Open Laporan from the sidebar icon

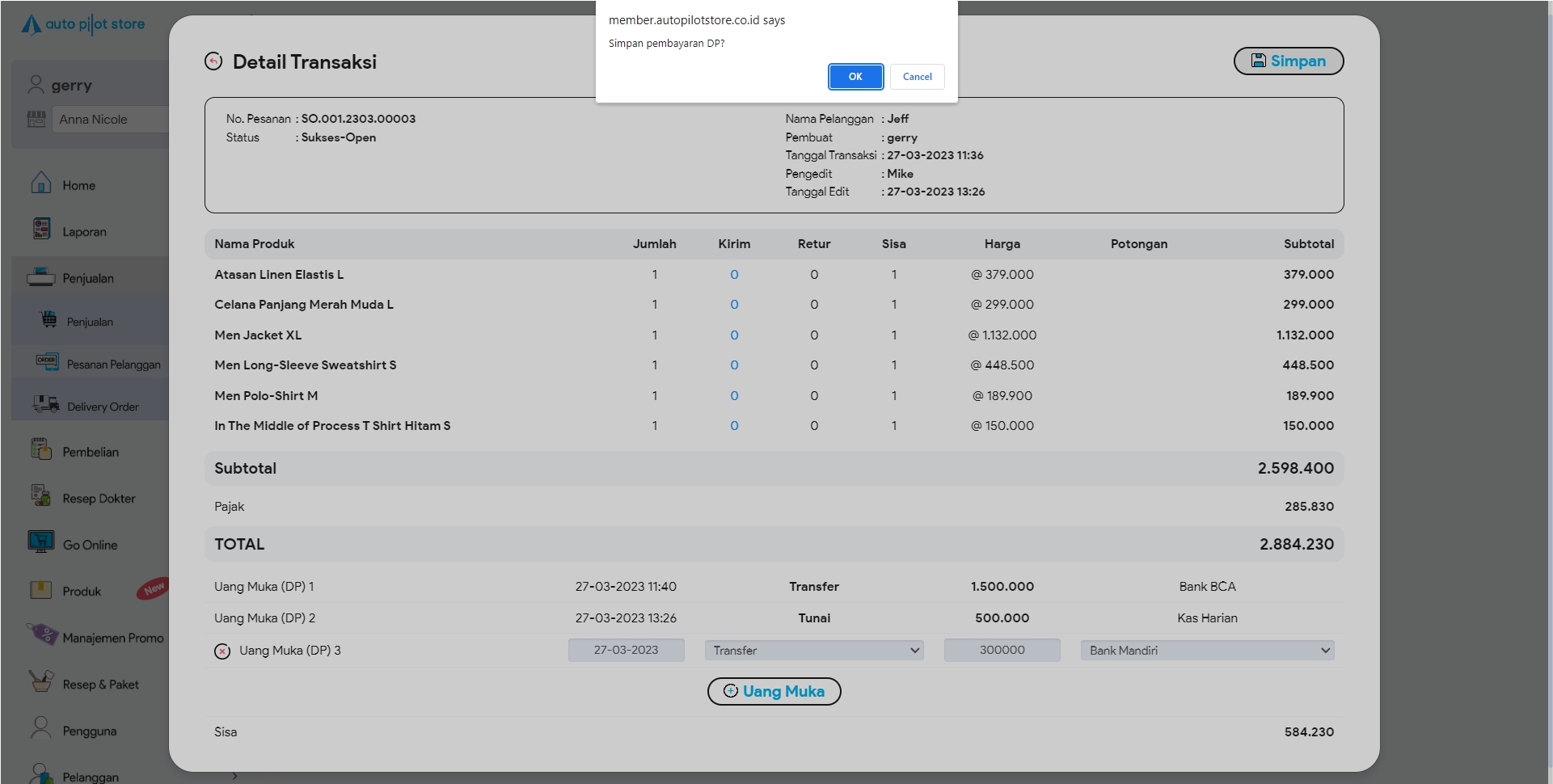(41, 230)
